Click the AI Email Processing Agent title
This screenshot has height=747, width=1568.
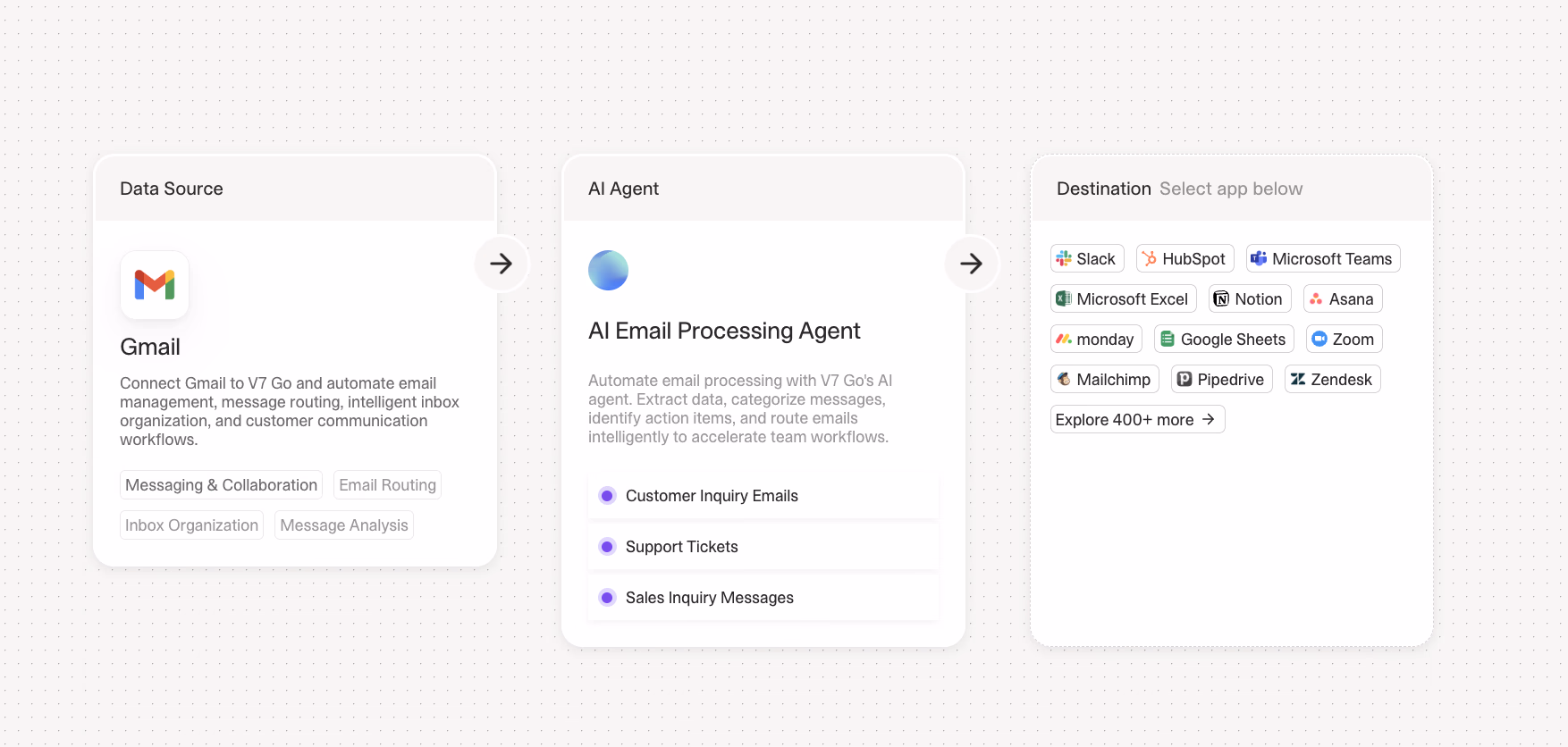[x=724, y=331]
